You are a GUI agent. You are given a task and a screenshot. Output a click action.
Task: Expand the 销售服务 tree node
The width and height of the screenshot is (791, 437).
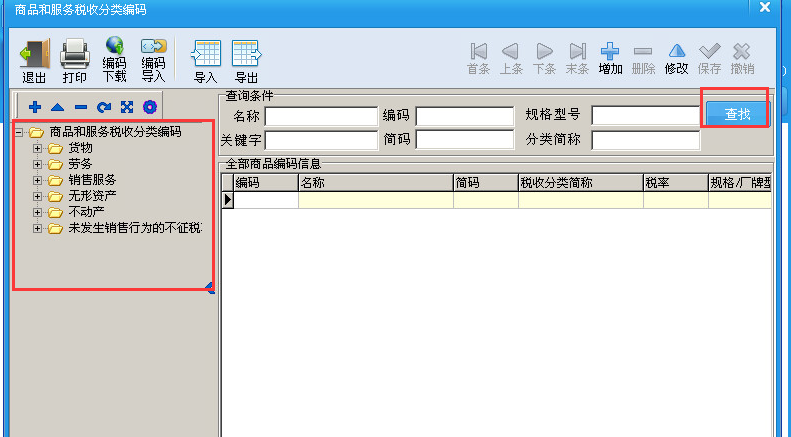coord(38,181)
